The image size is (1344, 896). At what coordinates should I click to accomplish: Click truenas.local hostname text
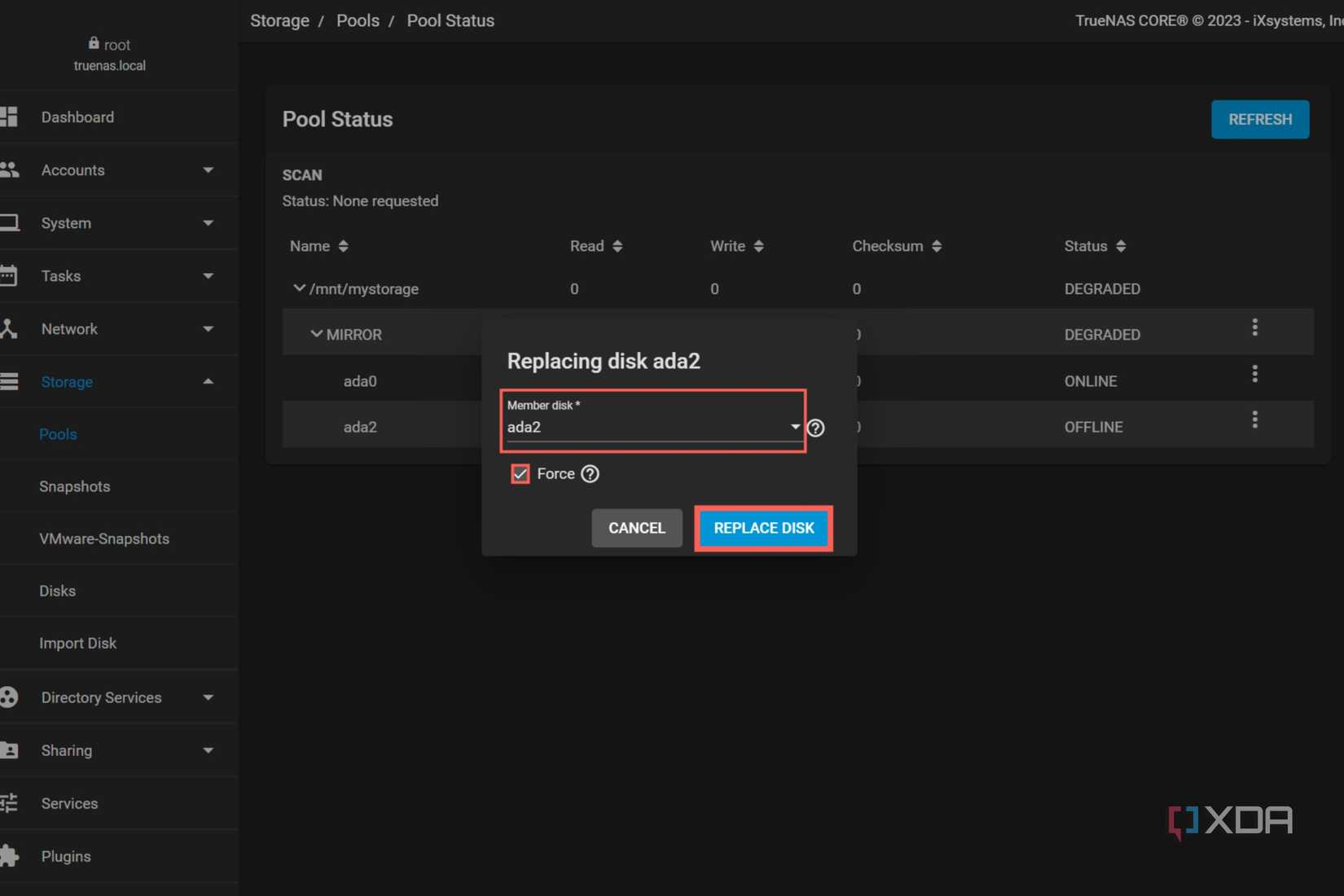point(109,65)
